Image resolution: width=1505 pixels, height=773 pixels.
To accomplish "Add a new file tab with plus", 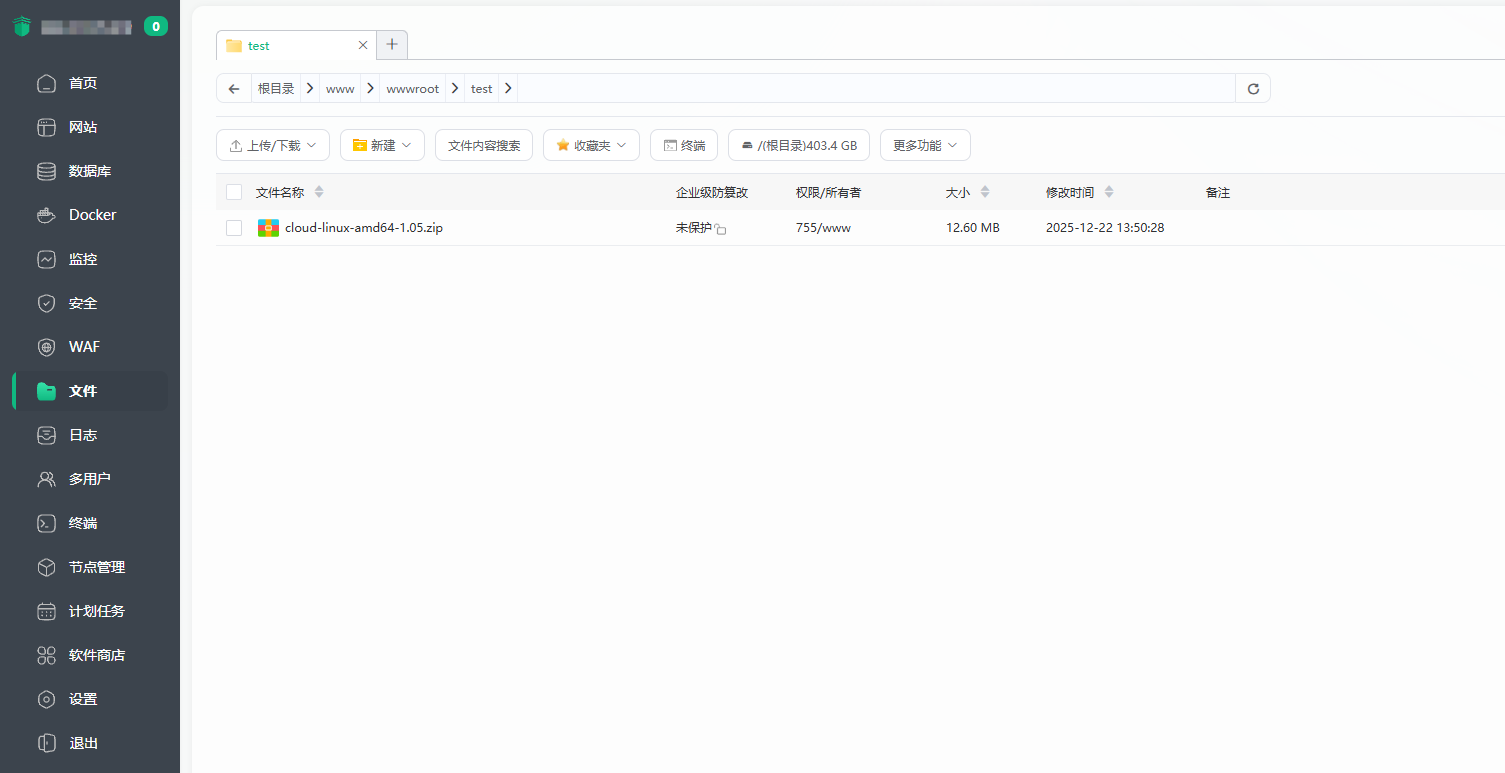I will click(392, 44).
